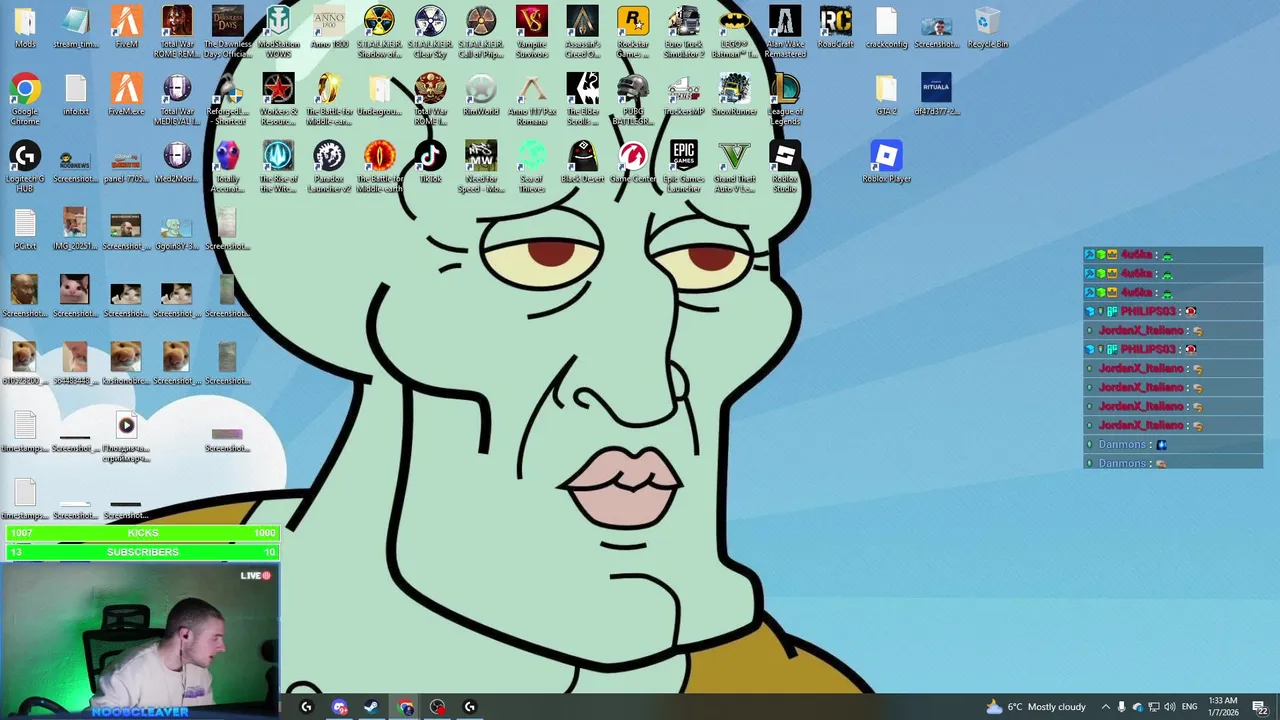Open Wargaming Game Center shortcut

coord(633,162)
